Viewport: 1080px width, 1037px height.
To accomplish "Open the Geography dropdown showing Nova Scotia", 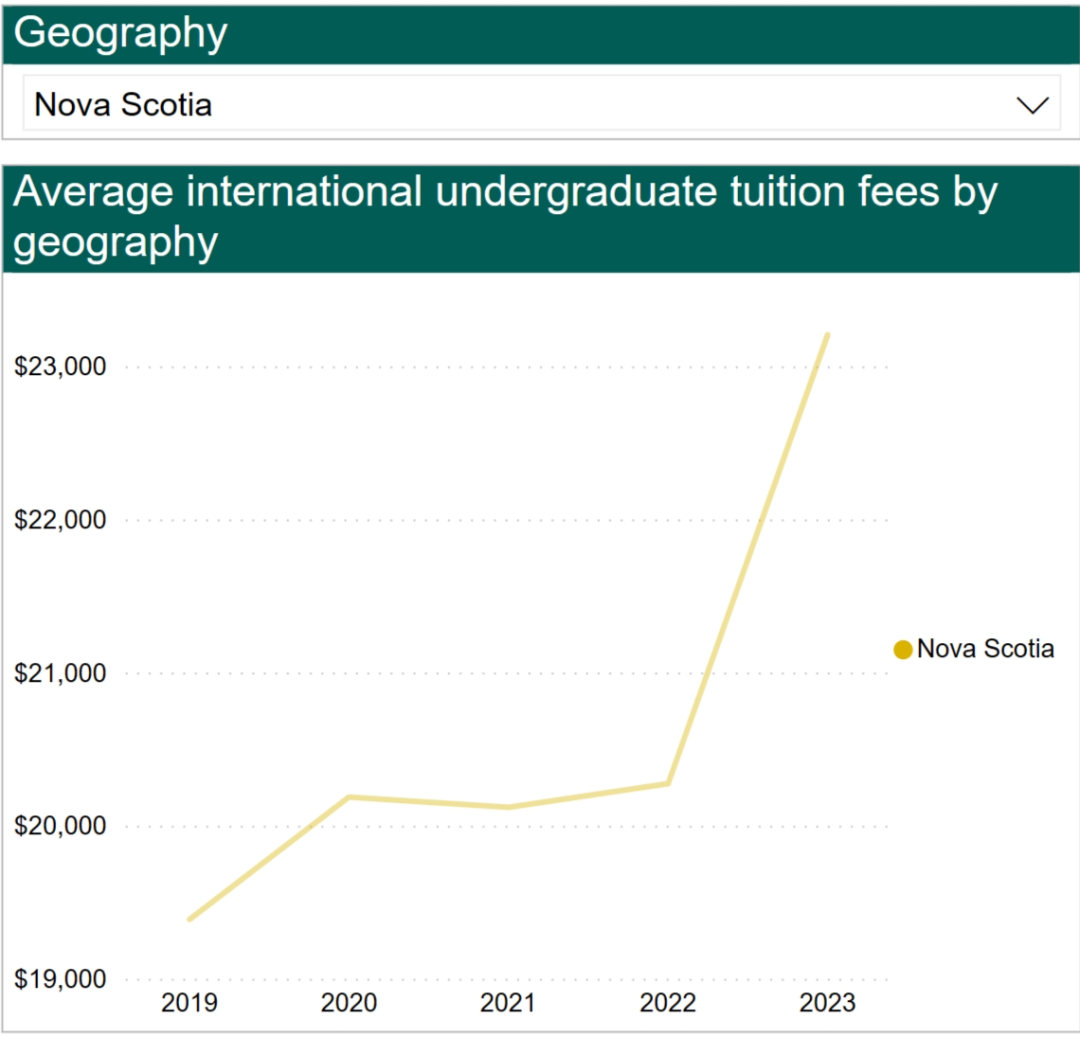I will [x=541, y=104].
